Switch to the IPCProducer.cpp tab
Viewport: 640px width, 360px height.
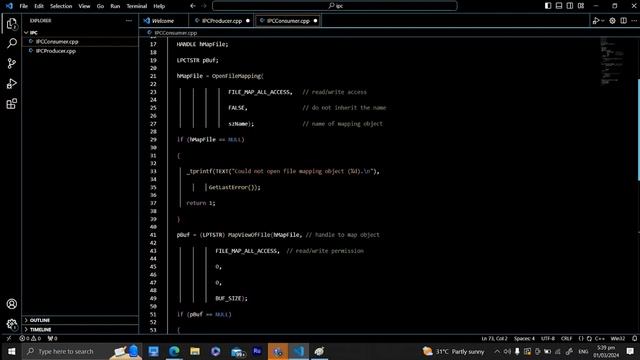pos(222,21)
